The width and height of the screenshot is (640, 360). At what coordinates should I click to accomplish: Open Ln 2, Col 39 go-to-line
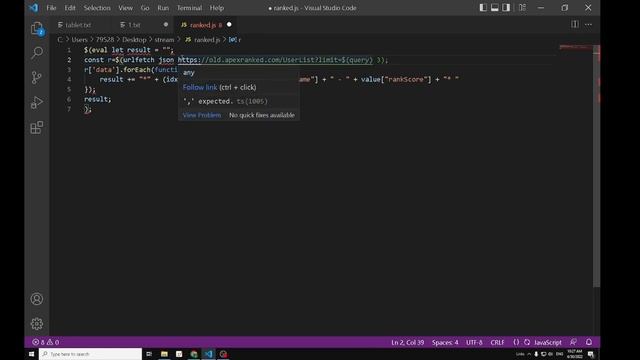(407, 342)
